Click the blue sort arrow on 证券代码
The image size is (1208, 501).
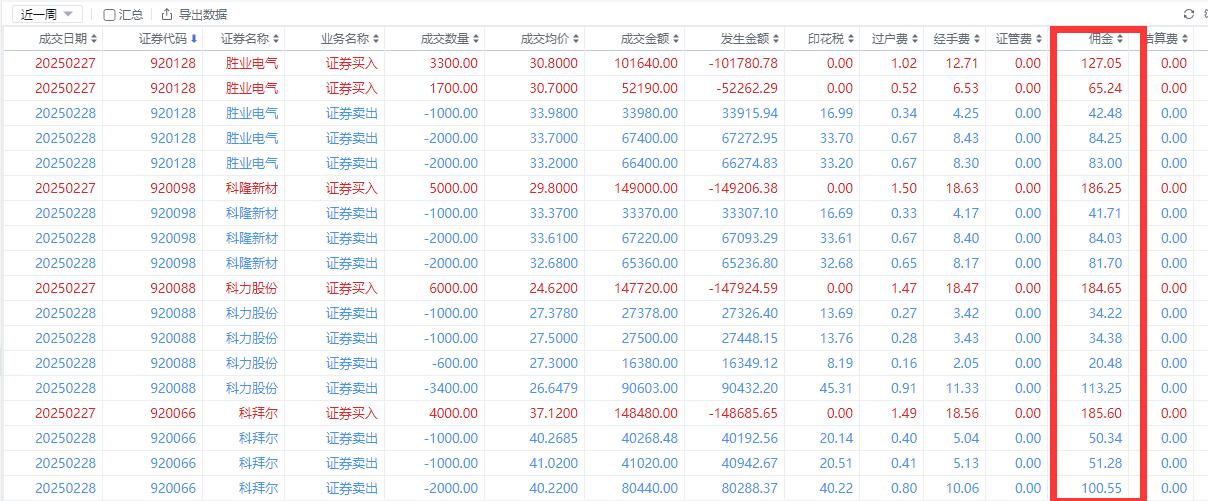coord(194,39)
